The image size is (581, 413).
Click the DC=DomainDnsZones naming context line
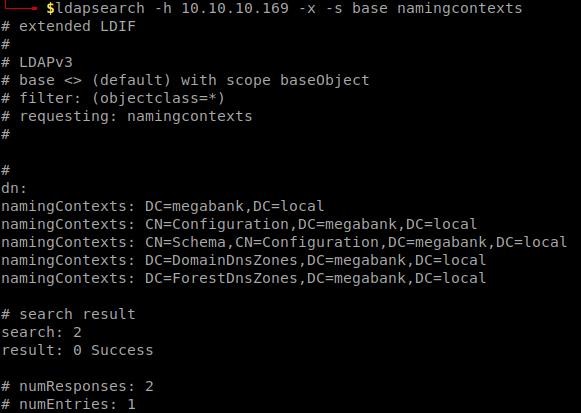(x=243, y=260)
